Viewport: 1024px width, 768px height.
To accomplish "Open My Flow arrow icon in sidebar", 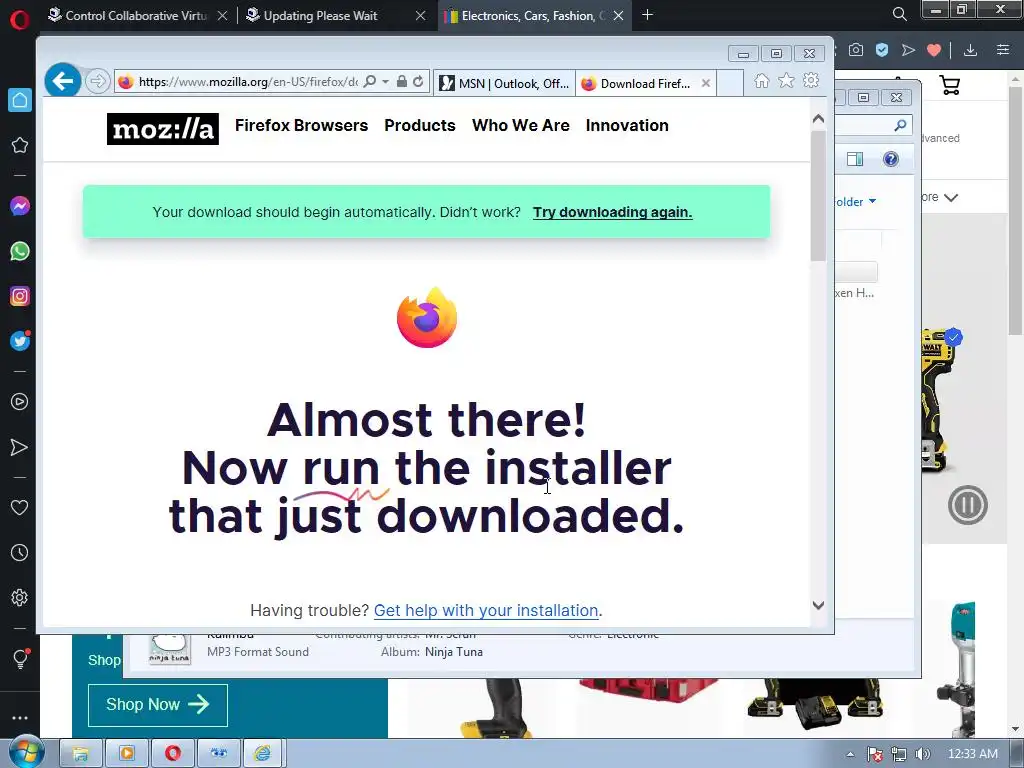I will pos(20,447).
